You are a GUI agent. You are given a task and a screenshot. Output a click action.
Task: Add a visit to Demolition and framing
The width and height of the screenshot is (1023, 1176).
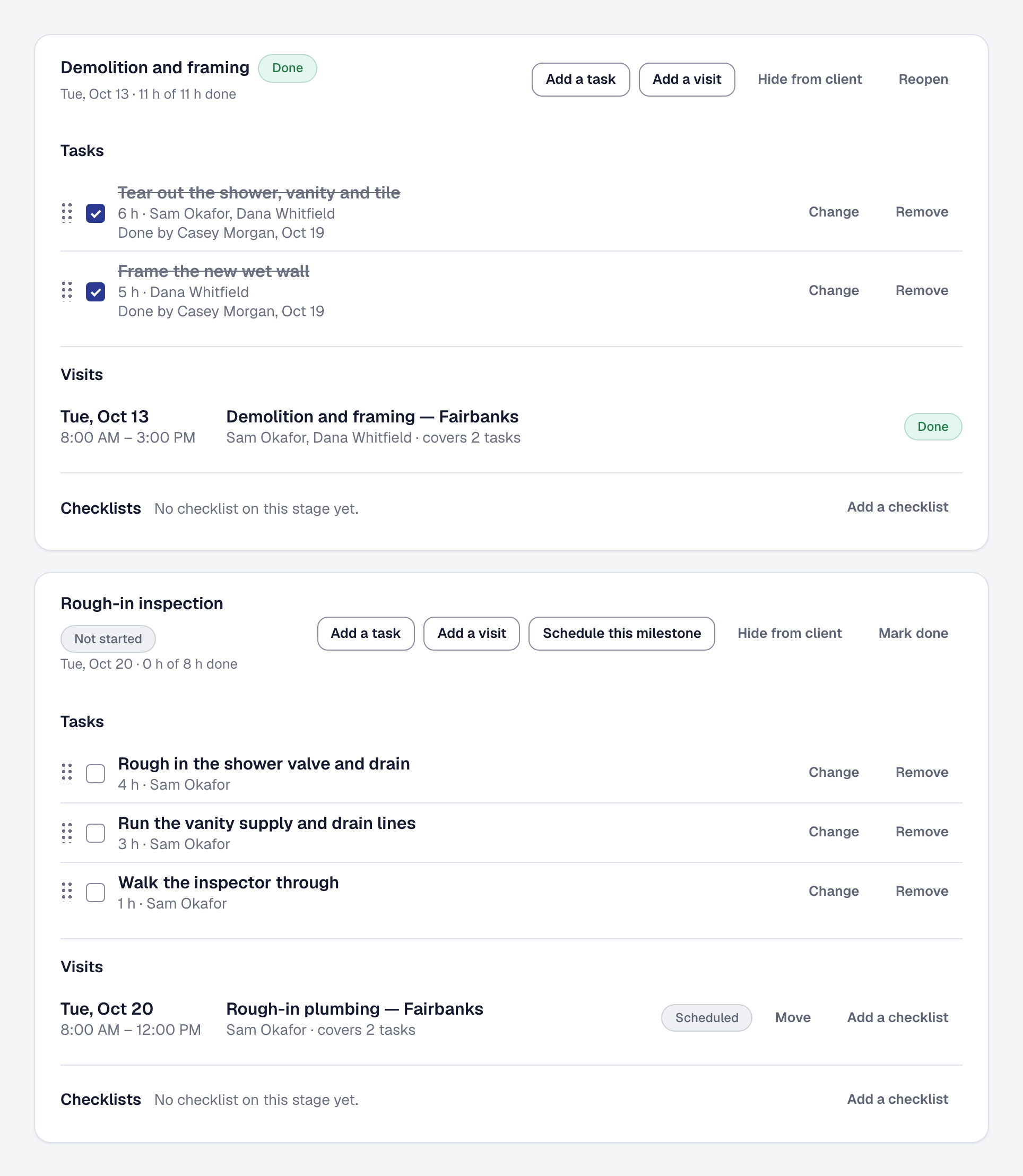pyautogui.click(x=687, y=80)
